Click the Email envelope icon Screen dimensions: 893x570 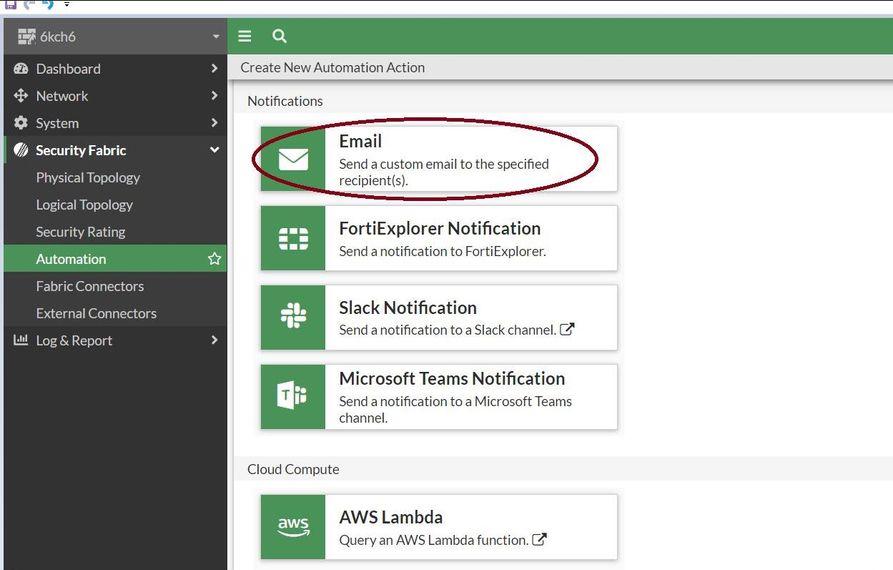[293, 159]
